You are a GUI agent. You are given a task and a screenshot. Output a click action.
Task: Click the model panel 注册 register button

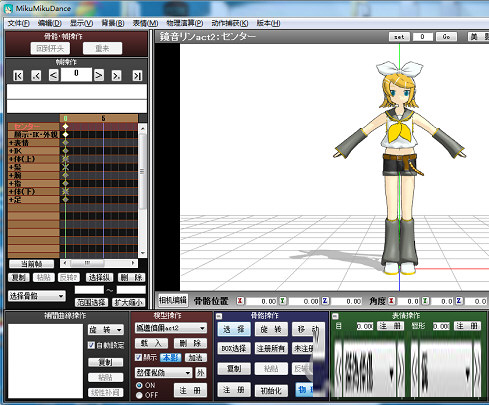click(190, 390)
